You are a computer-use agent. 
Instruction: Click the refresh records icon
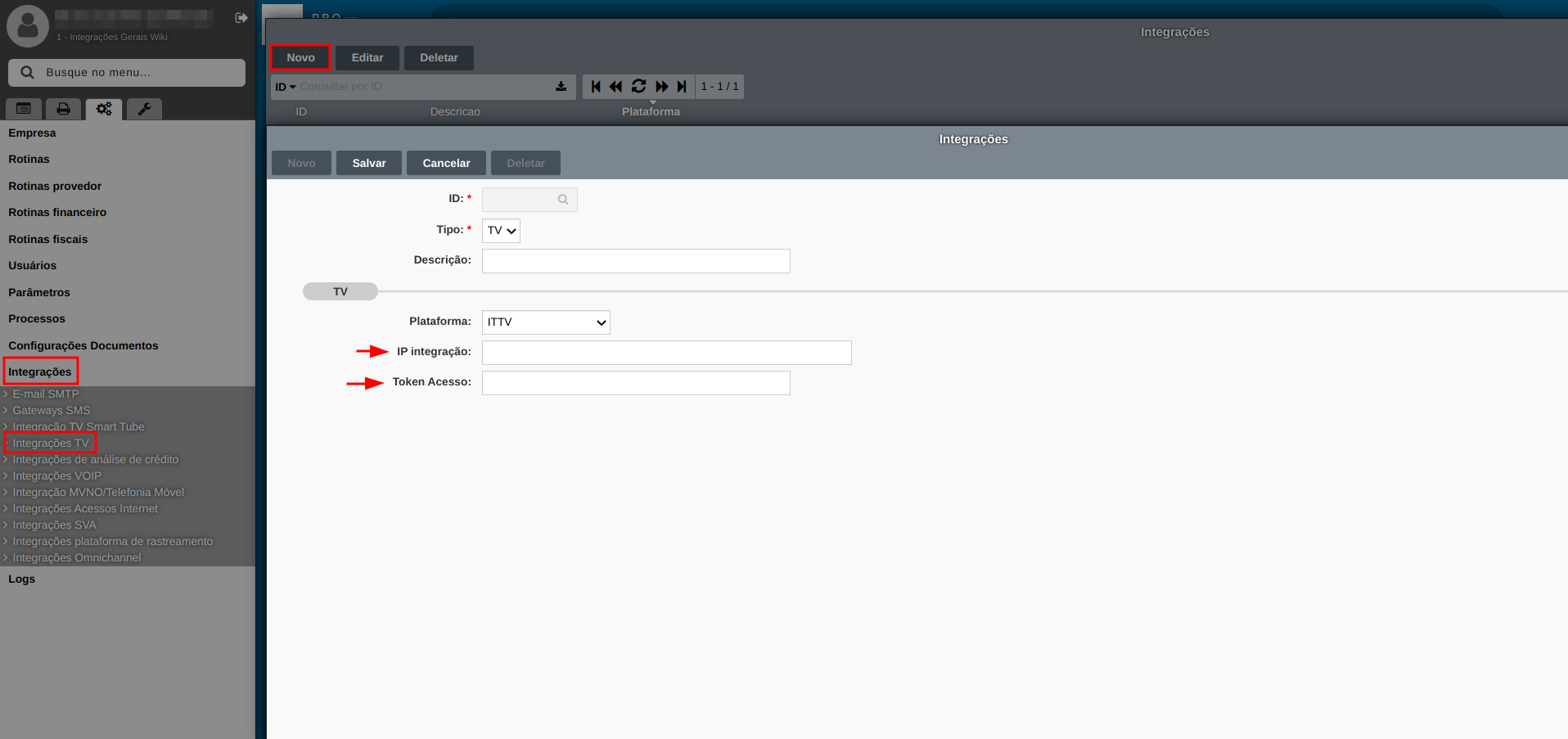pos(639,87)
